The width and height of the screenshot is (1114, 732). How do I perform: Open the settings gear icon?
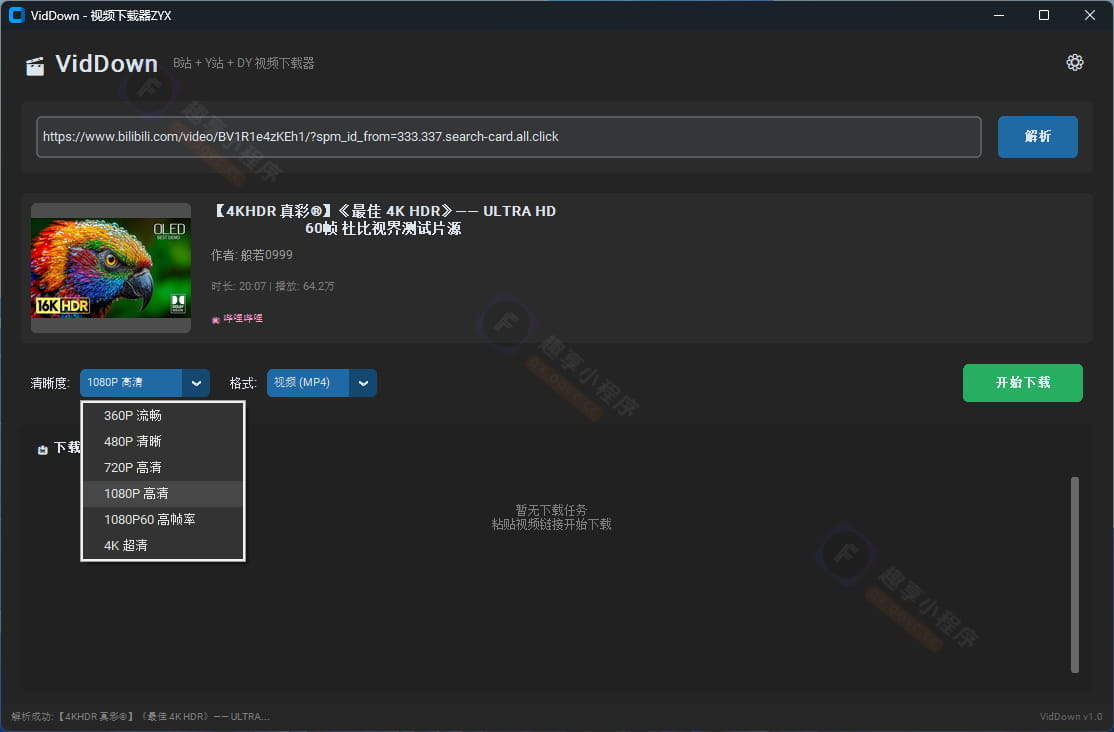(1075, 62)
